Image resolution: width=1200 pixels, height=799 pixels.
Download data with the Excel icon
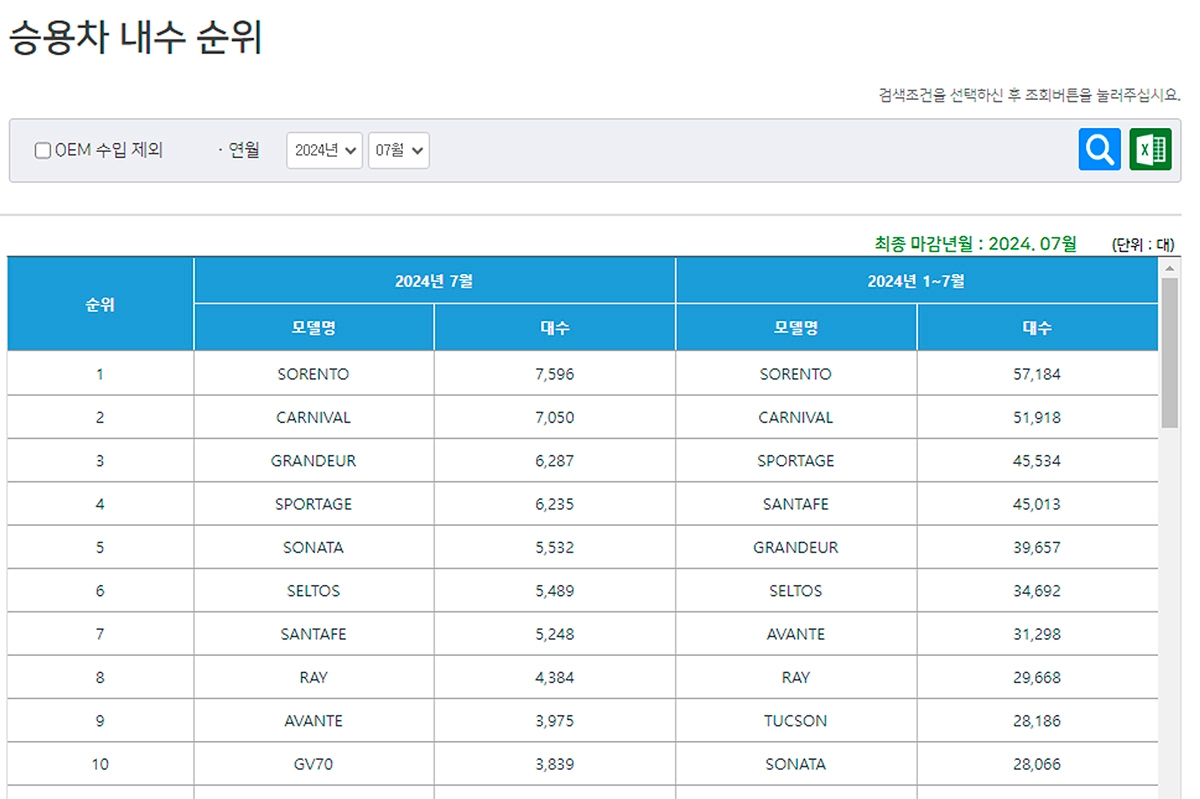pos(1150,150)
